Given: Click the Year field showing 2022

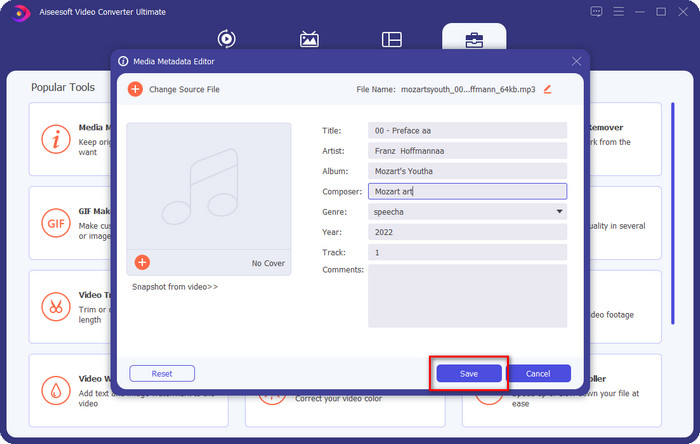Looking at the screenshot, I should pos(467,232).
